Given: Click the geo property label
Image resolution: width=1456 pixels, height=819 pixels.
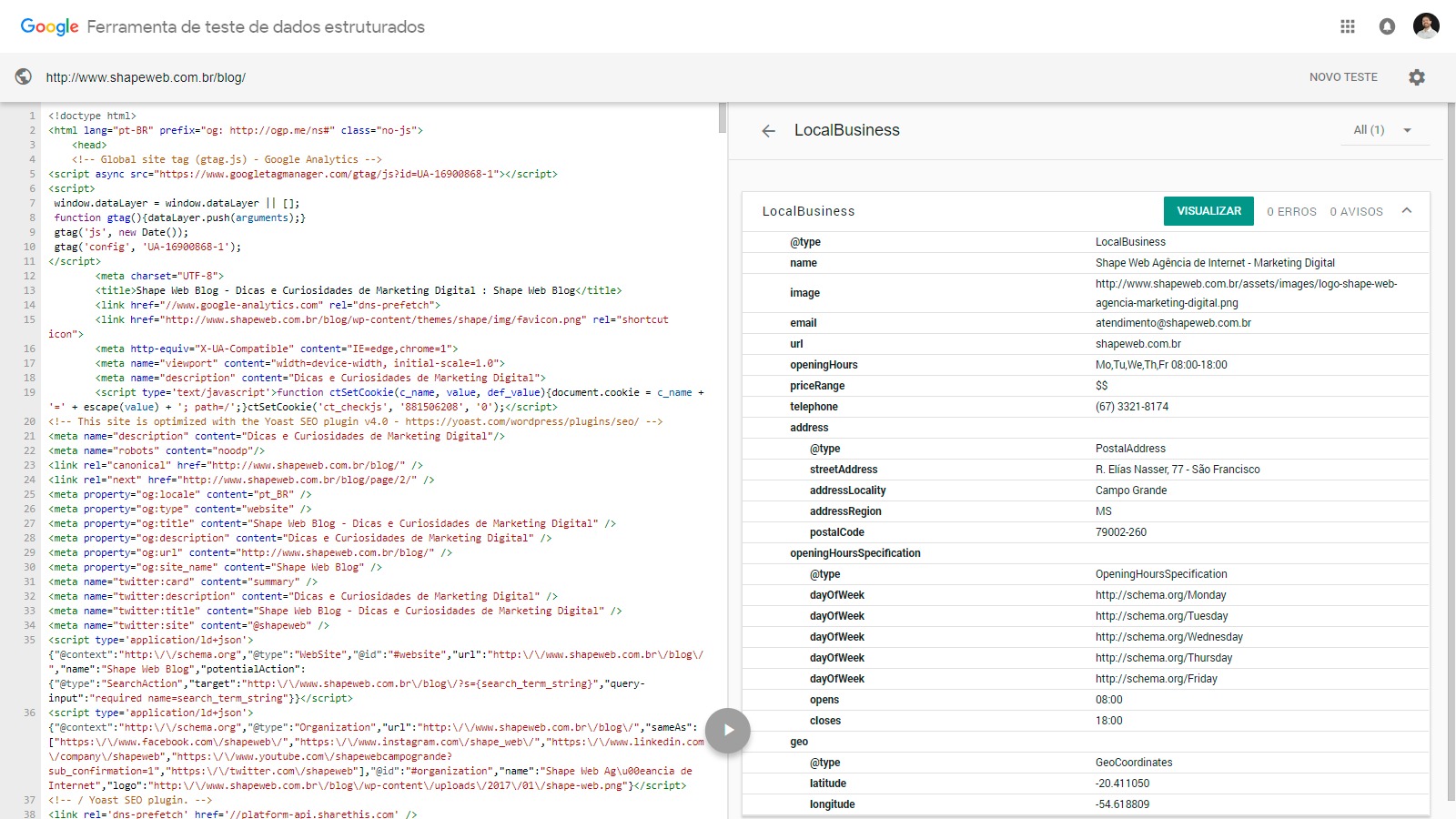Looking at the screenshot, I should 799,742.
